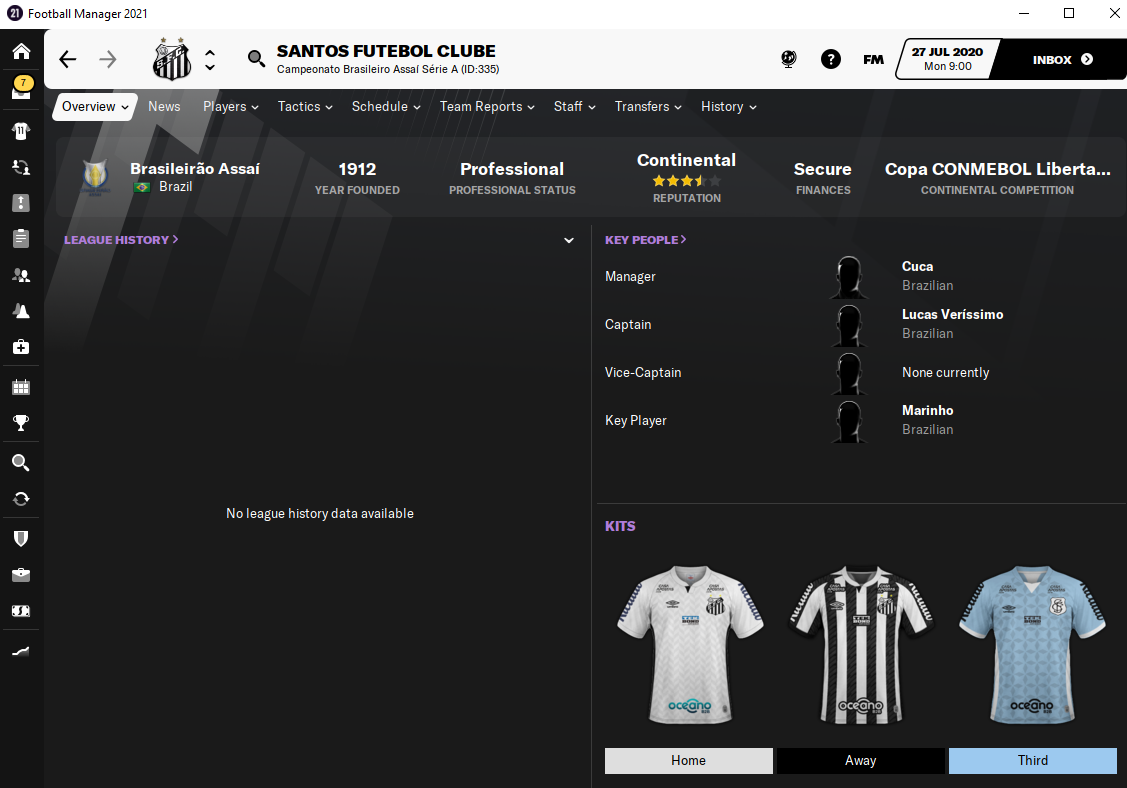This screenshot has height=788, width=1127.
Task: Go back with the left arrow
Action: [x=68, y=59]
